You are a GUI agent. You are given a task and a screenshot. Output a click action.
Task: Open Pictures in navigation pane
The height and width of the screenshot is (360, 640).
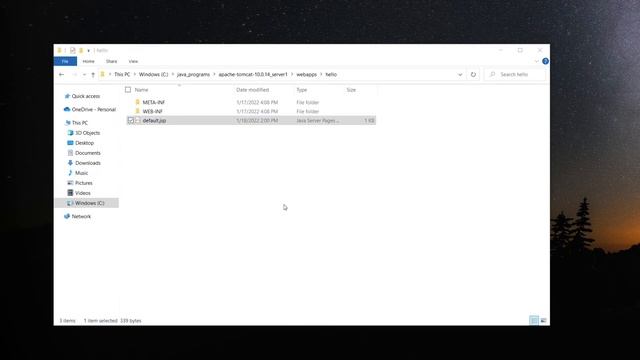pos(84,183)
